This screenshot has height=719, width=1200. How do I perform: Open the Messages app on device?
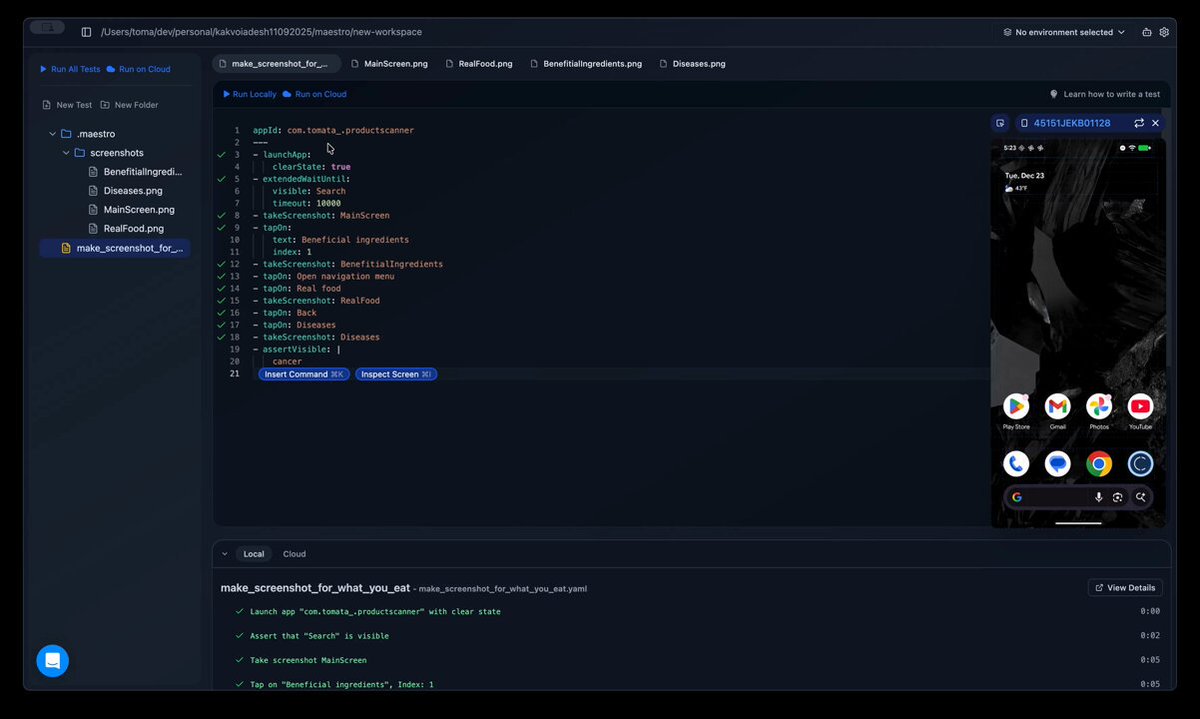(1058, 463)
